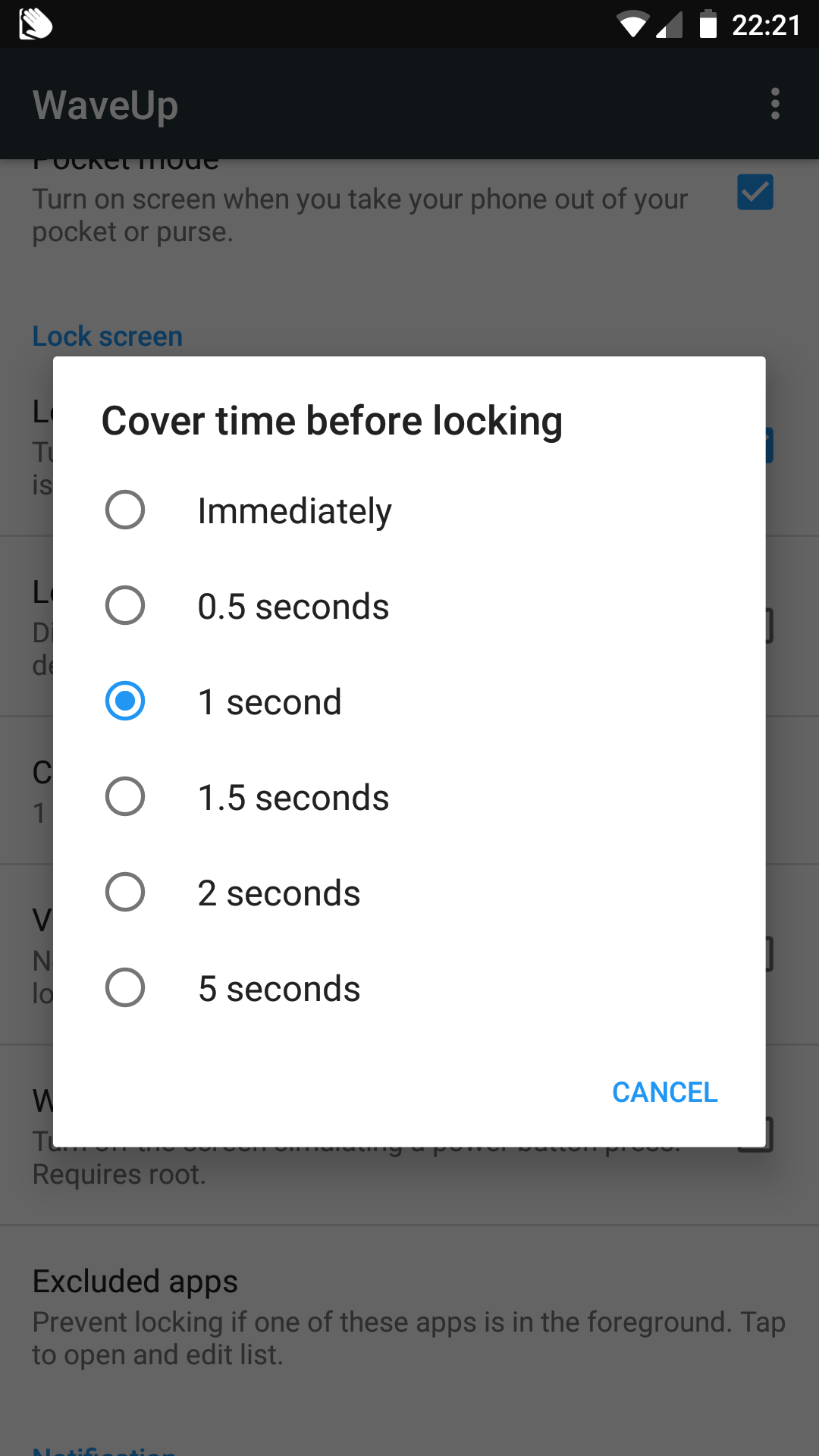Toggle the Pocket mode checkbox
This screenshot has height=1456, width=819.
tap(755, 193)
